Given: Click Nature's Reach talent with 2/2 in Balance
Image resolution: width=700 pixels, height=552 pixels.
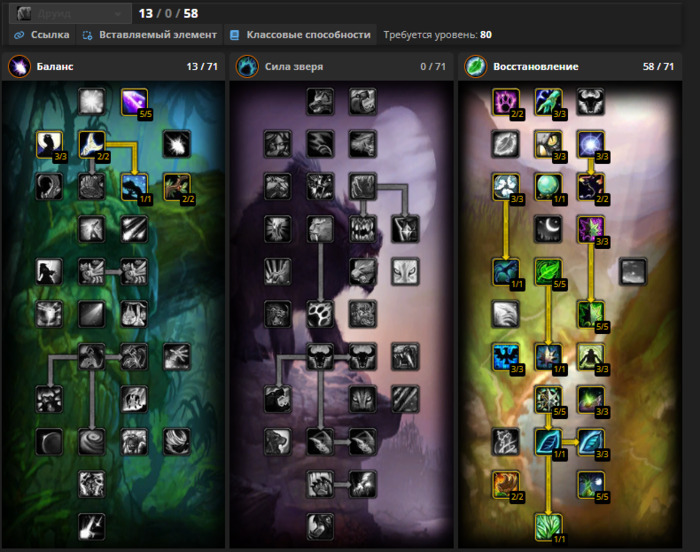Looking at the screenshot, I should coord(177,187).
